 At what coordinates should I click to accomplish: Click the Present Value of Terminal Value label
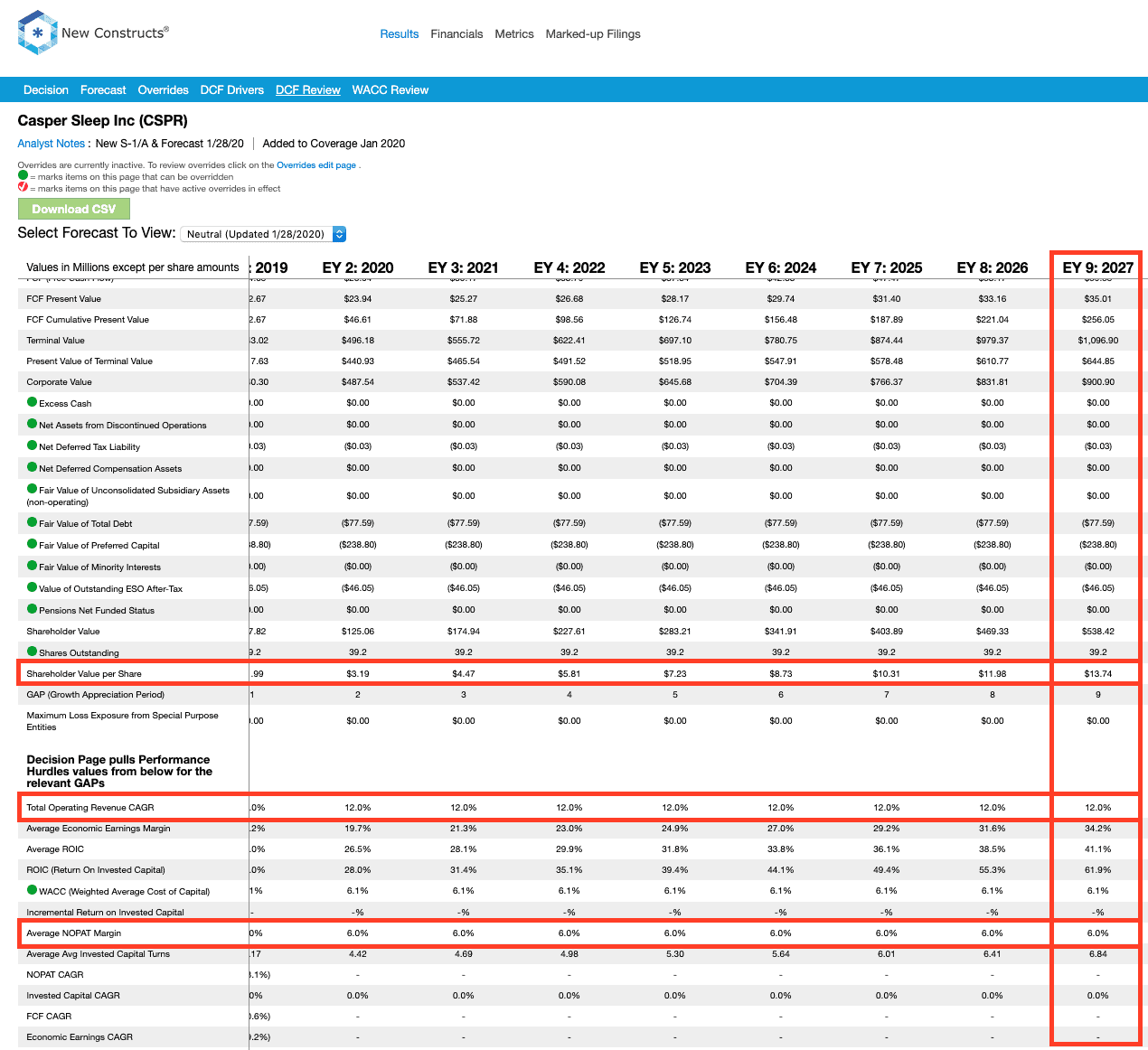tap(89, 361)
